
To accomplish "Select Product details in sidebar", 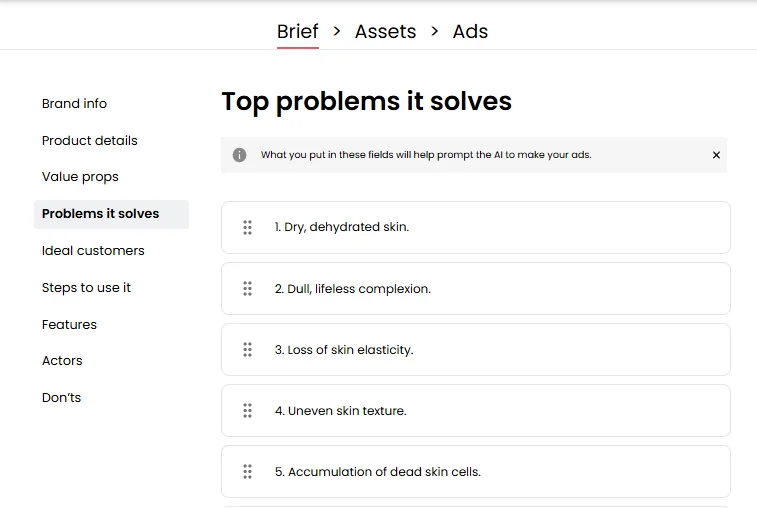I will [x=90, y=141].
